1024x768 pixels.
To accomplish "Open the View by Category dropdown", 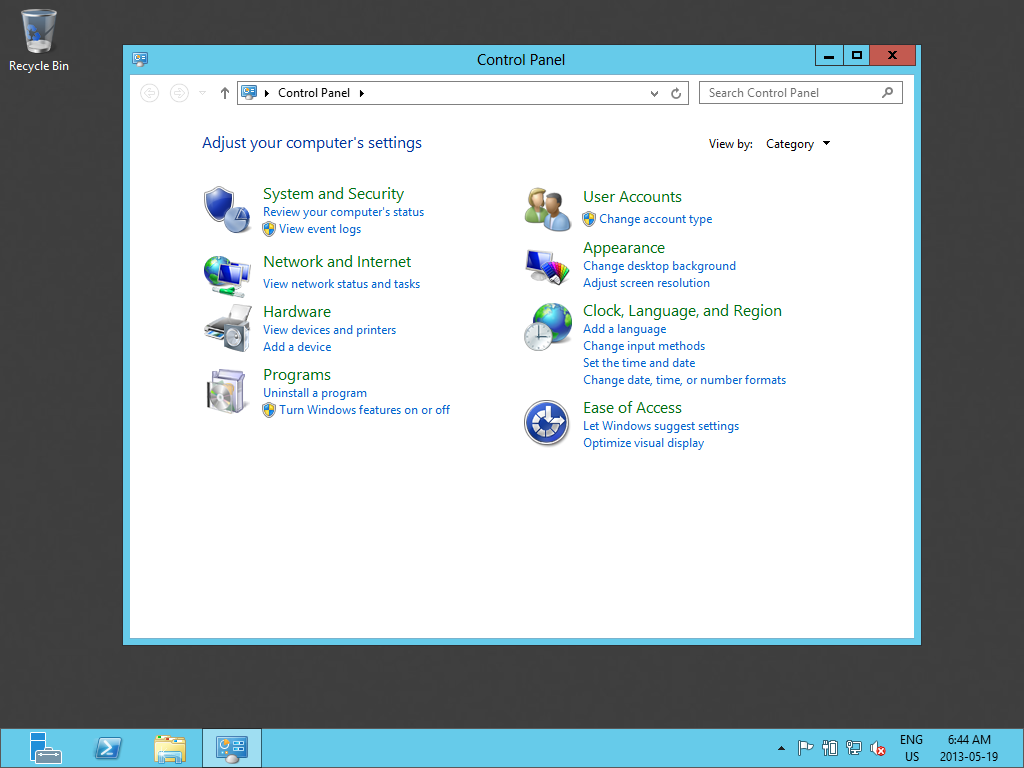I will (797, 144).
